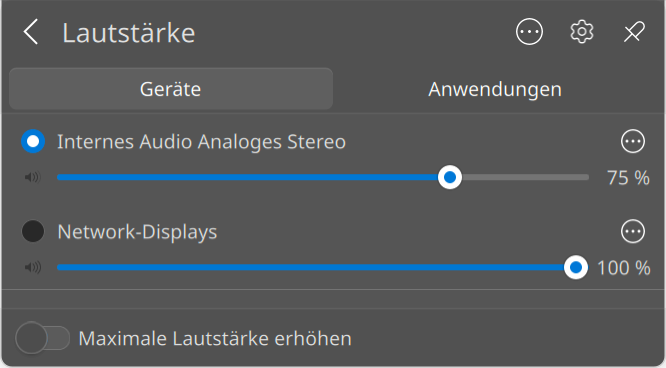
Task: Click the Lautstärke title text
Action: [129, 33]
